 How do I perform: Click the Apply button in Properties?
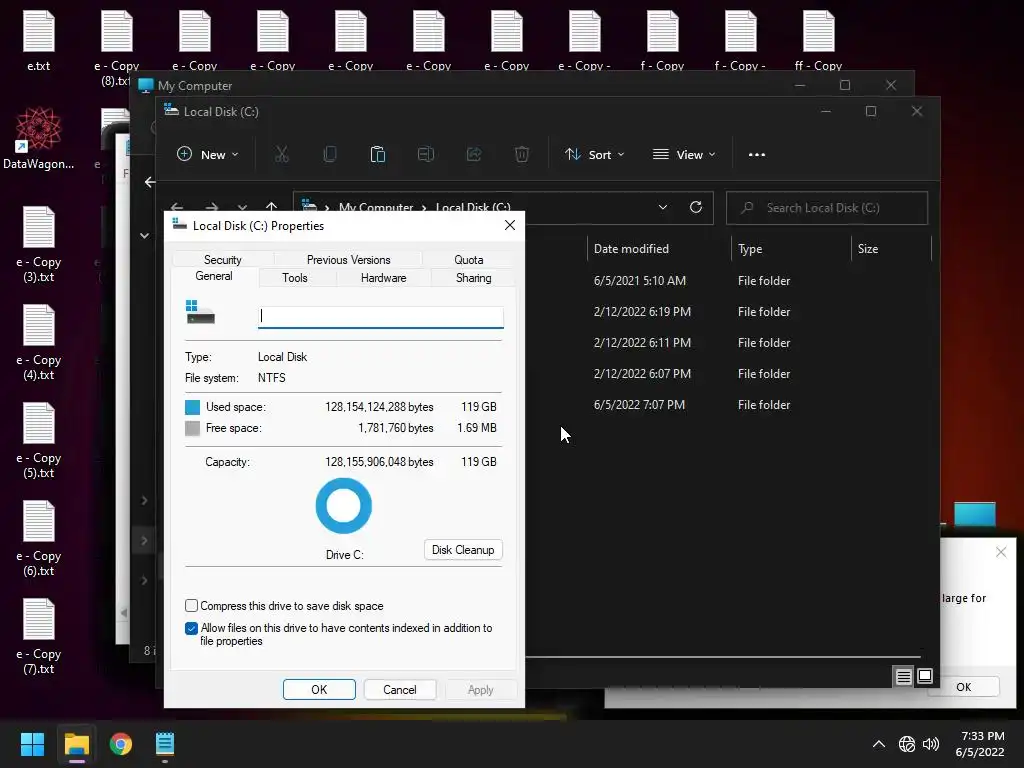pyautogui.click(x=481, y=690)
